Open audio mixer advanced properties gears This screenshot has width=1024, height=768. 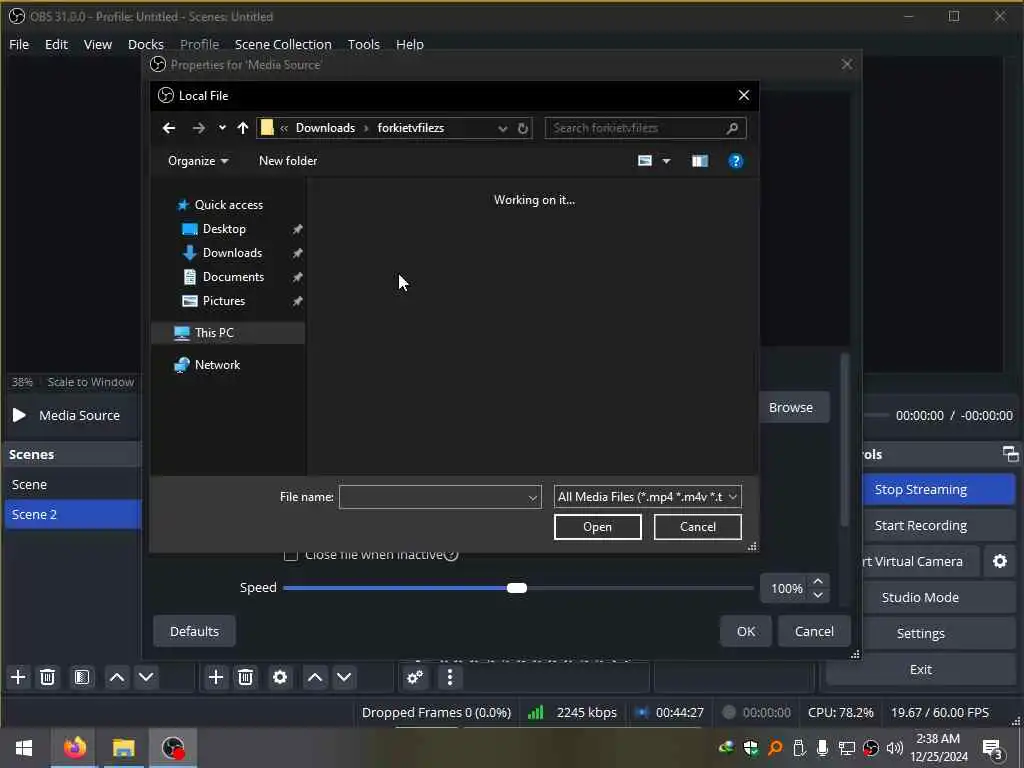click(415, 677)
